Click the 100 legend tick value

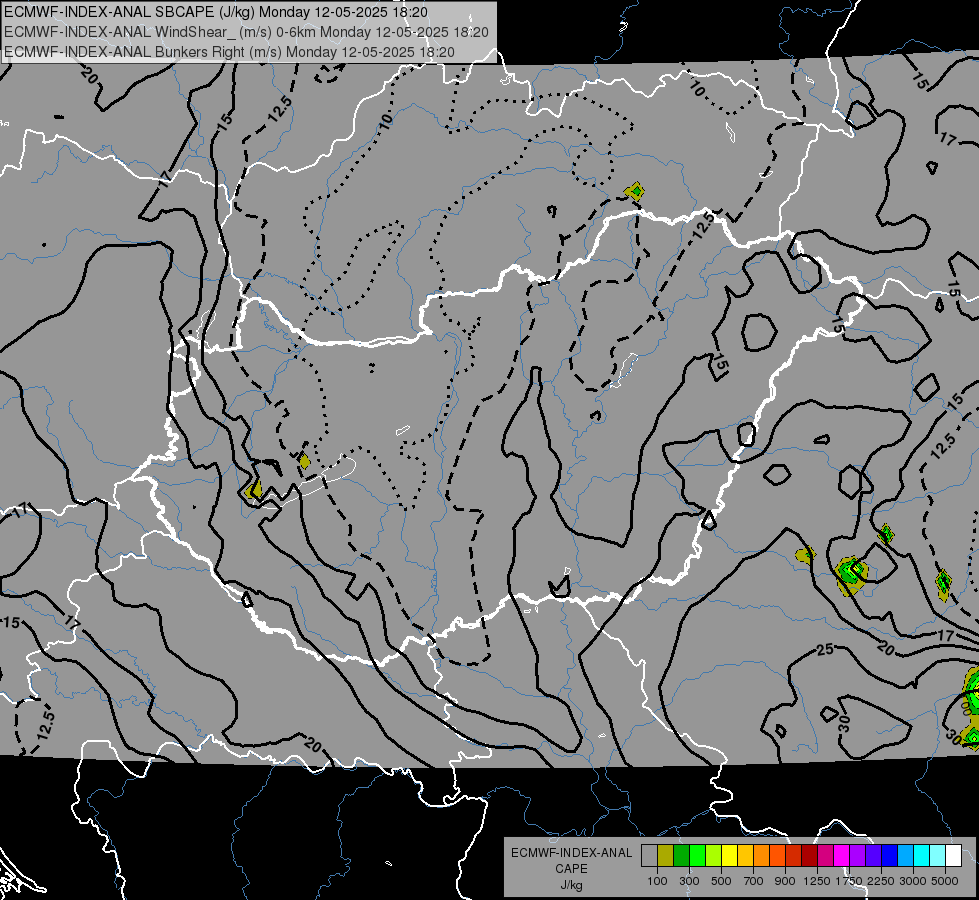point(657,881)
